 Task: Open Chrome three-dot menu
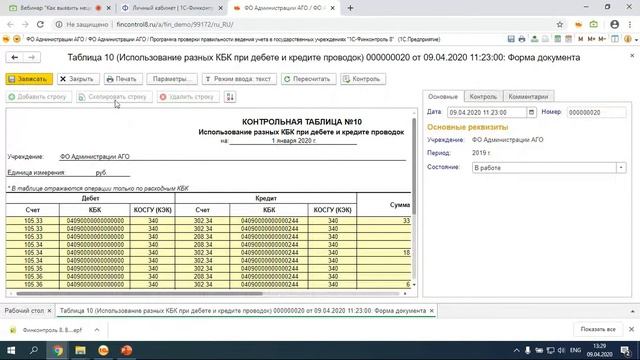[x=631, y=24]
